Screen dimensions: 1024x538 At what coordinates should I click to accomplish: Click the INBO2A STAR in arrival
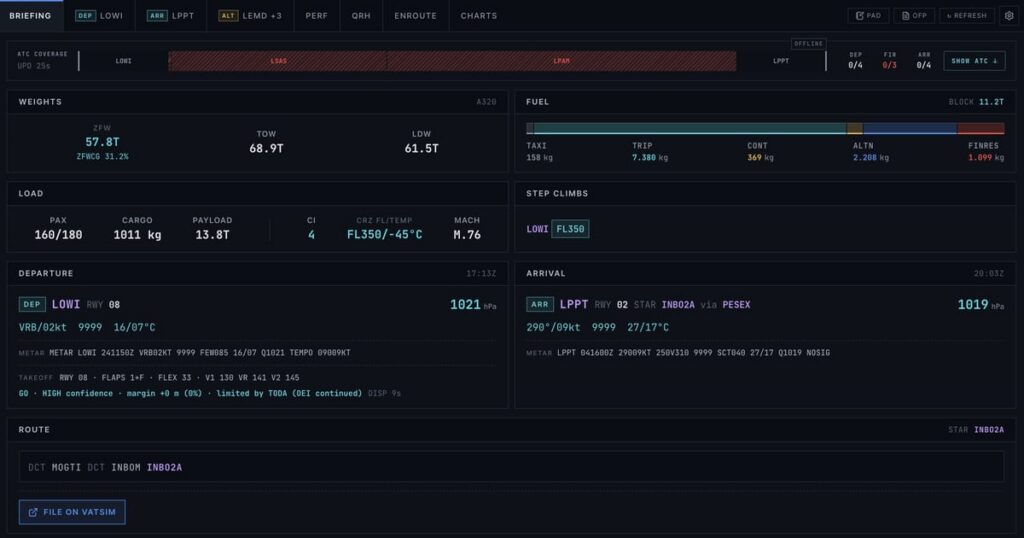tap(678, 305)
